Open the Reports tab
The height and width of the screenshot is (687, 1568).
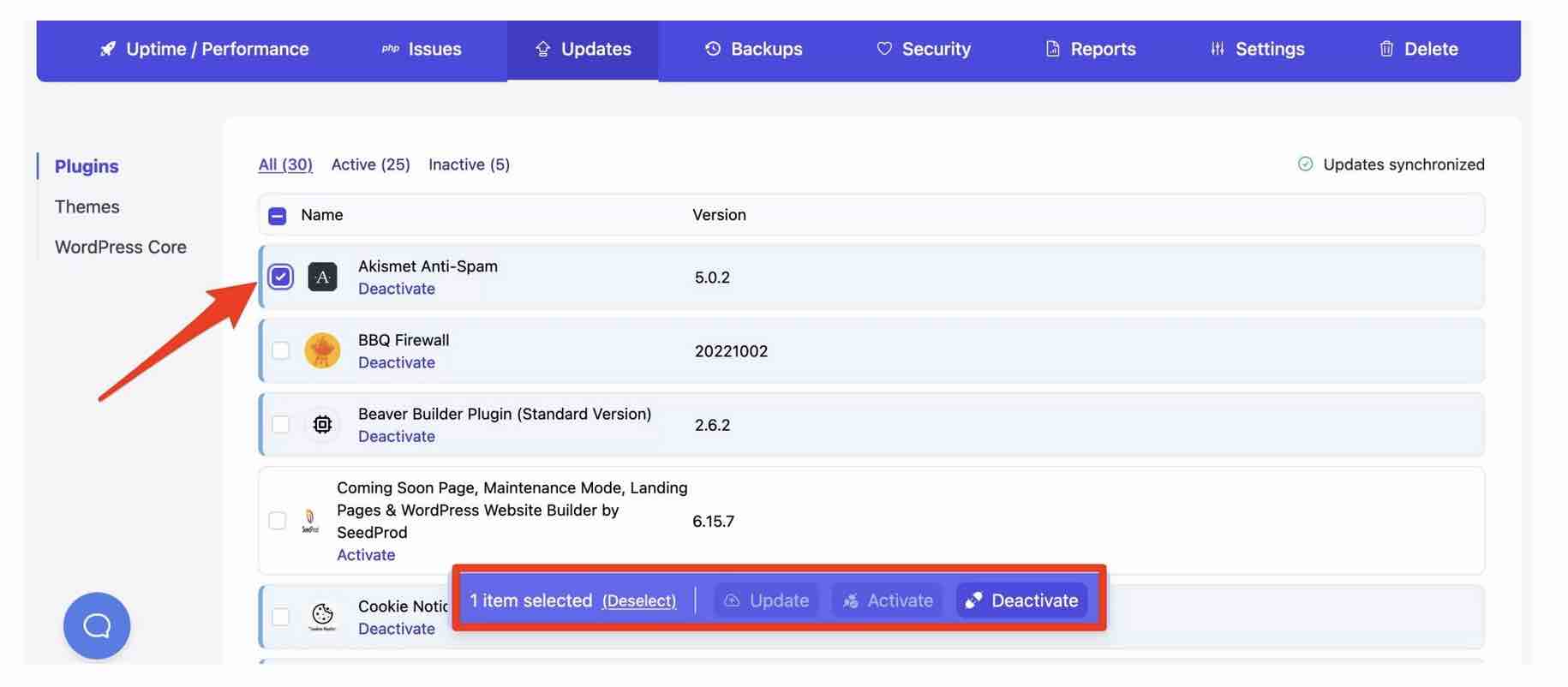point(1091,50)
